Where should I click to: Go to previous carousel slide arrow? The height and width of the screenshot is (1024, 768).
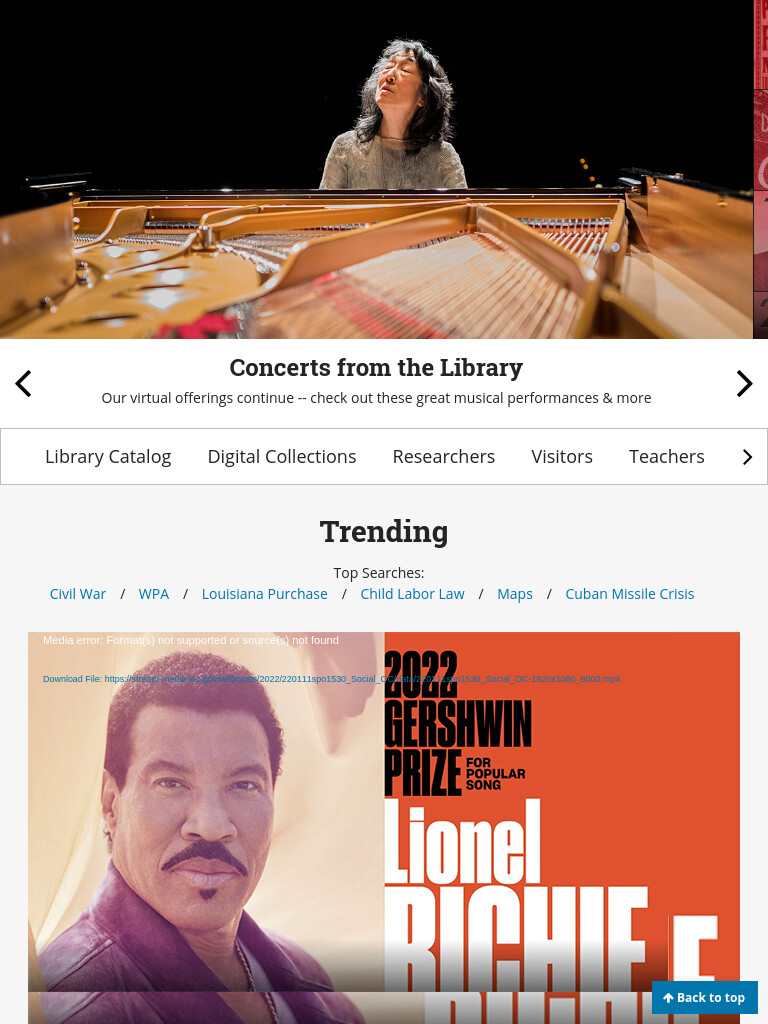coord(24,383)
